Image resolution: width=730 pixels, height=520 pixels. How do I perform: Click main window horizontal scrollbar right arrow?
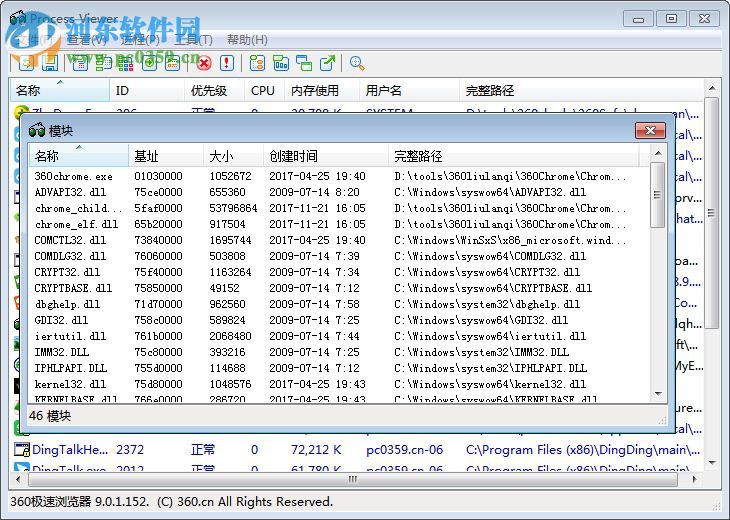click(694, 479)
